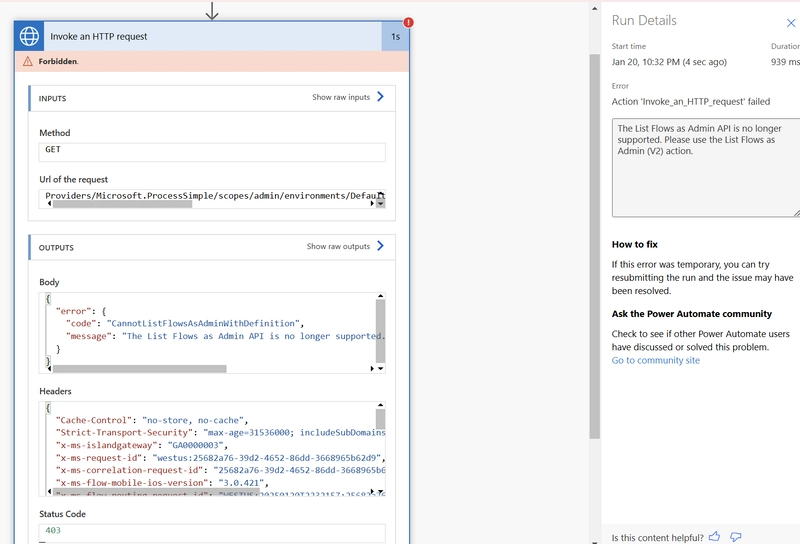Screen dimensions: 800x544
Task: Click the Body horizontal scrollbar
Action: [x=139, y=368]
